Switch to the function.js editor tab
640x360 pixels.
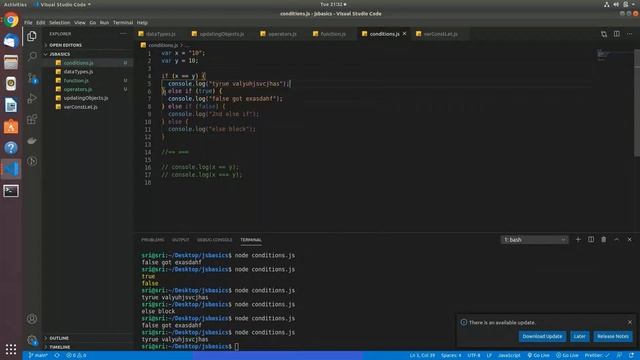click(x=333, y=34)
